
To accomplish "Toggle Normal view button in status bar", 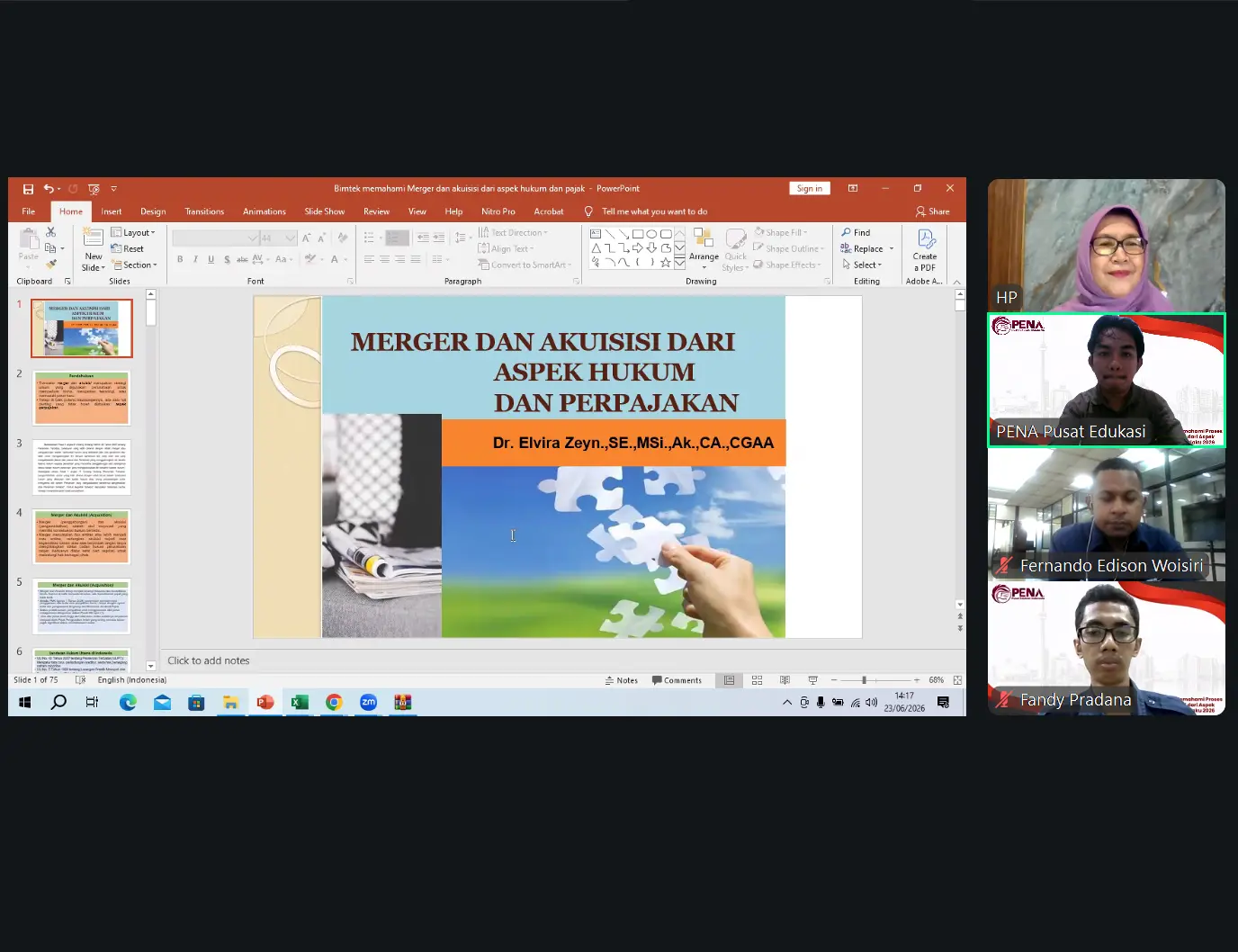I will pyautogui.click(x=730, y=680).
